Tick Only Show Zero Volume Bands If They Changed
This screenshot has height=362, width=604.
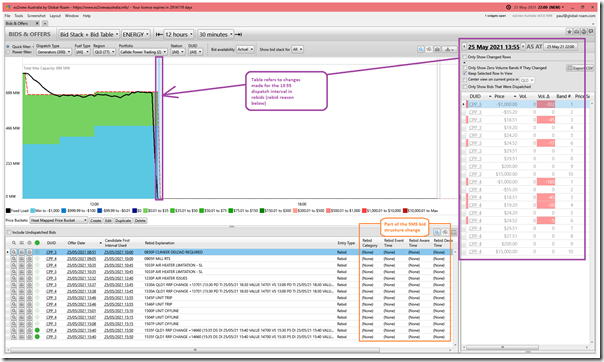click(x=465, y=68)
